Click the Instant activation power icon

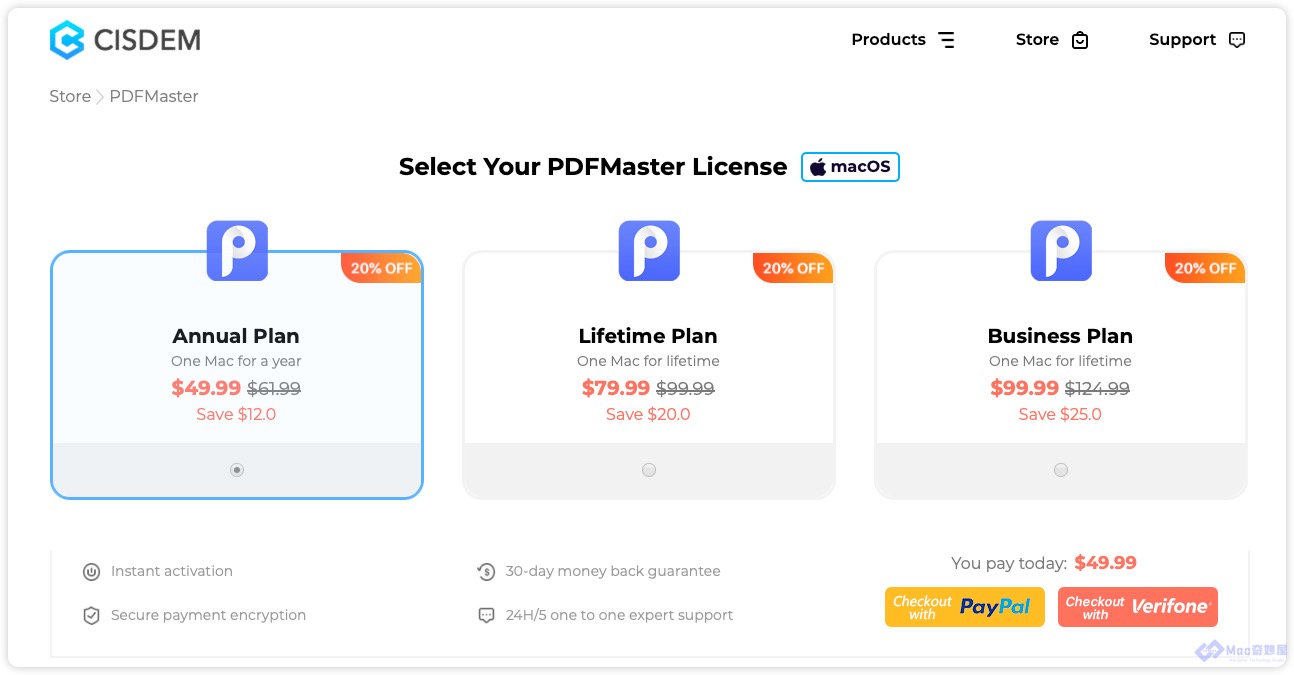[91, 572]
